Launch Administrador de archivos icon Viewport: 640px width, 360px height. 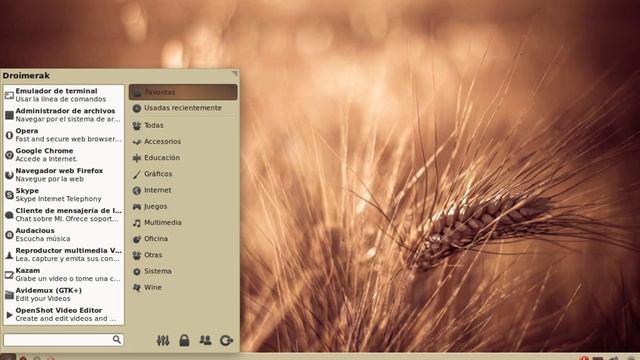(9, 115)
